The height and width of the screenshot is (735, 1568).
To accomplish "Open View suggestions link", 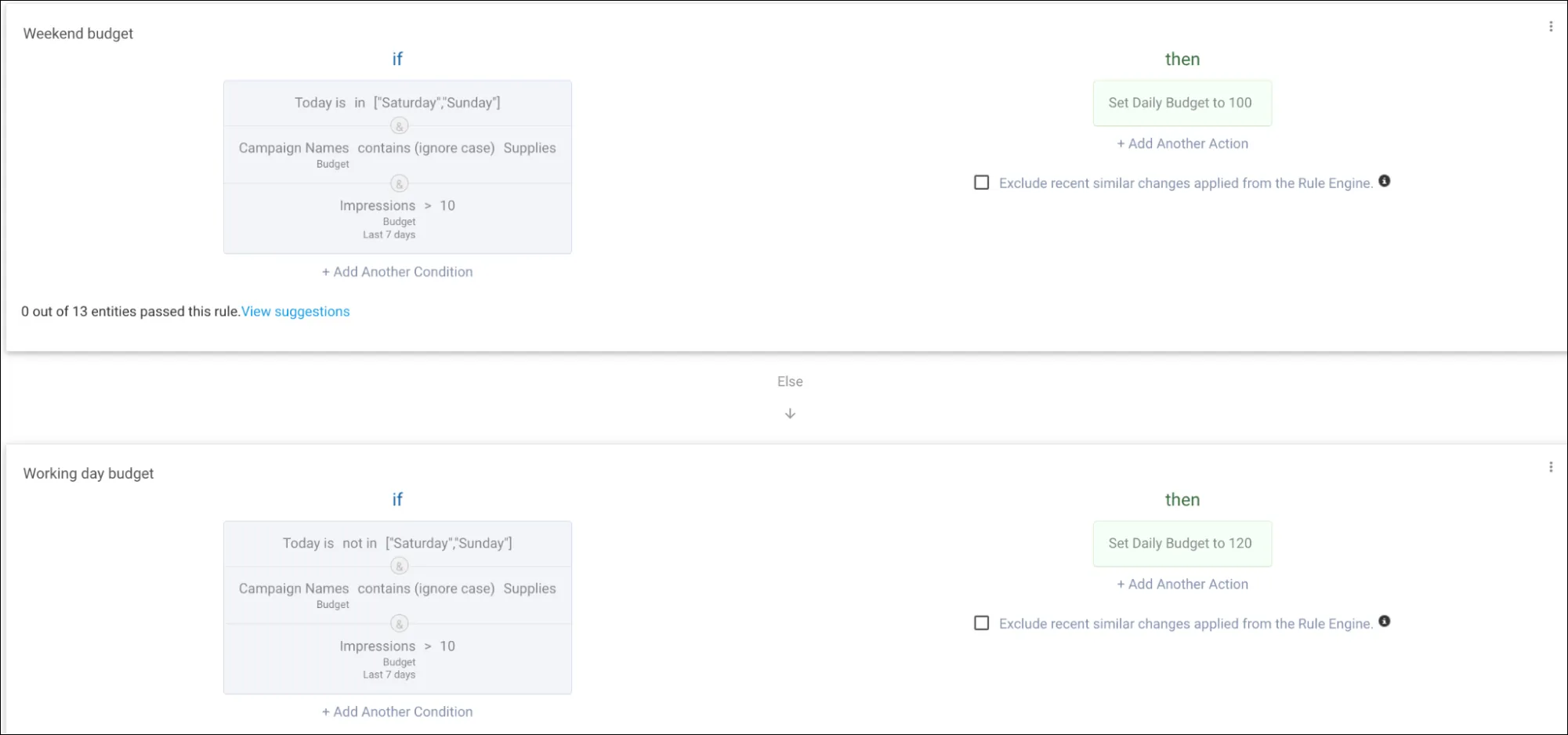I will click(295, 311).
